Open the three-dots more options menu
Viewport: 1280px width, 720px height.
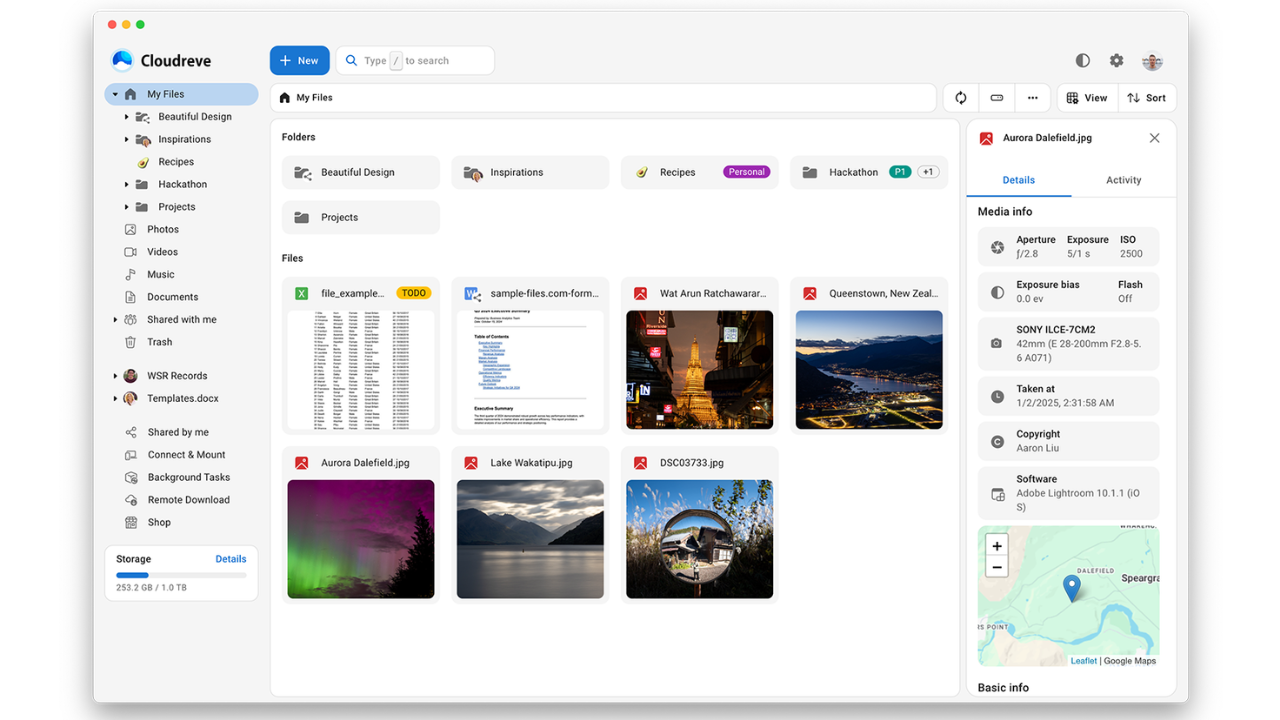[1033, 98]
